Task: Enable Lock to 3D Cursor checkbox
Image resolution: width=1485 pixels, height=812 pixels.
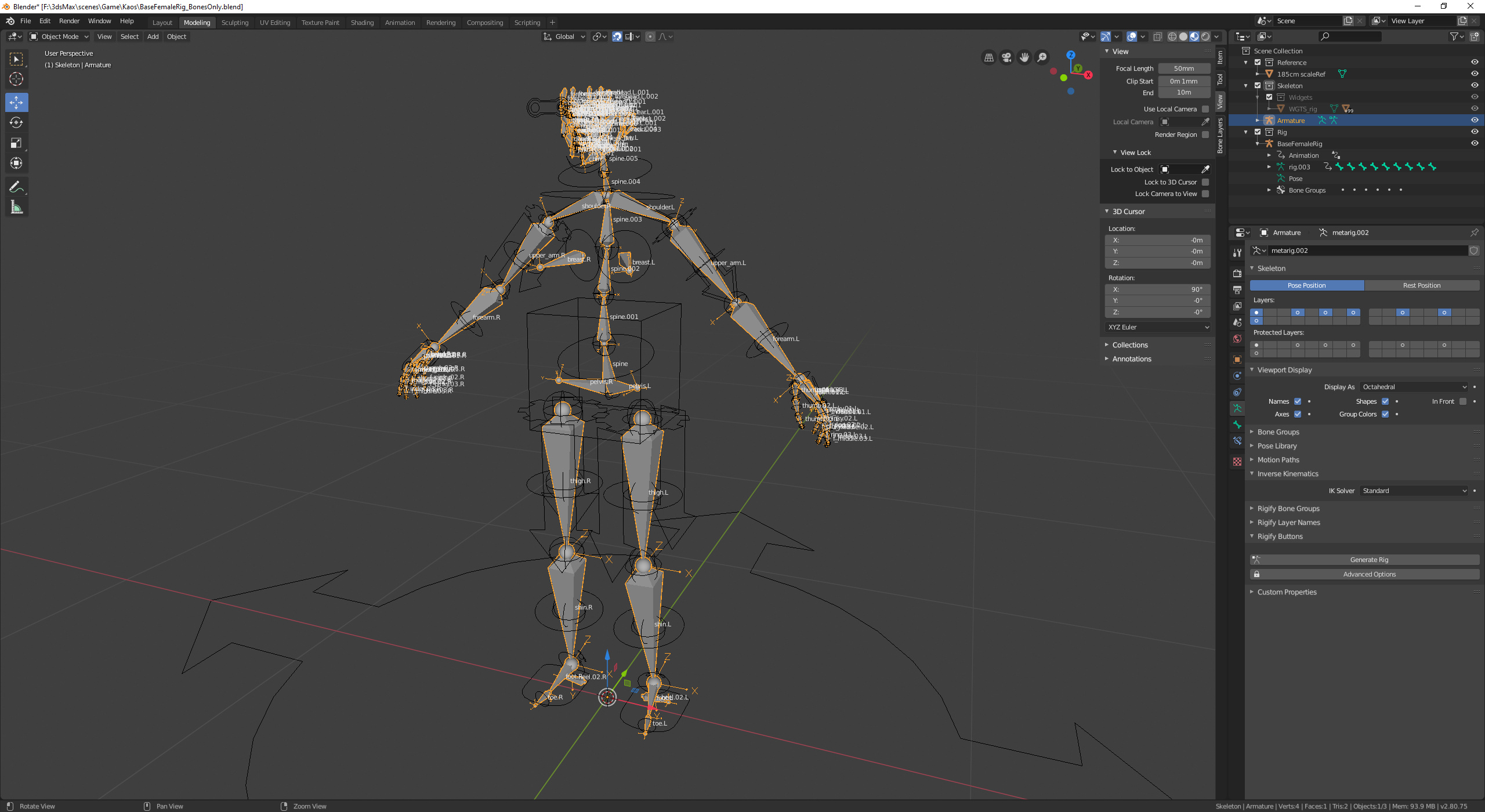Action: tap(1205, 182)
